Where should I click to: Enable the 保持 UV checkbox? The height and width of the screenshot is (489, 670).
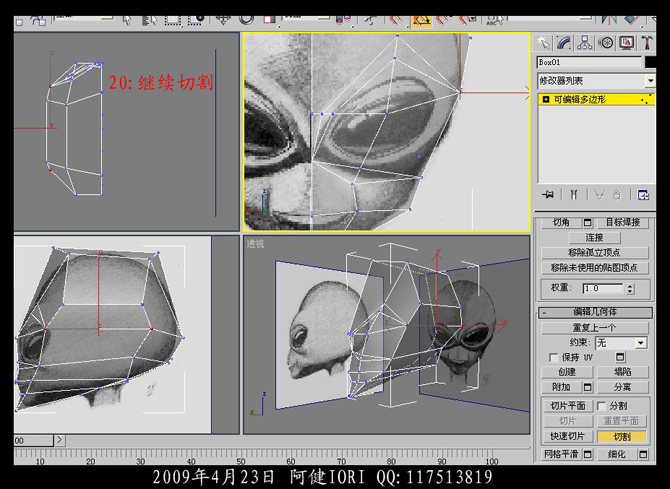click(554, 357)
